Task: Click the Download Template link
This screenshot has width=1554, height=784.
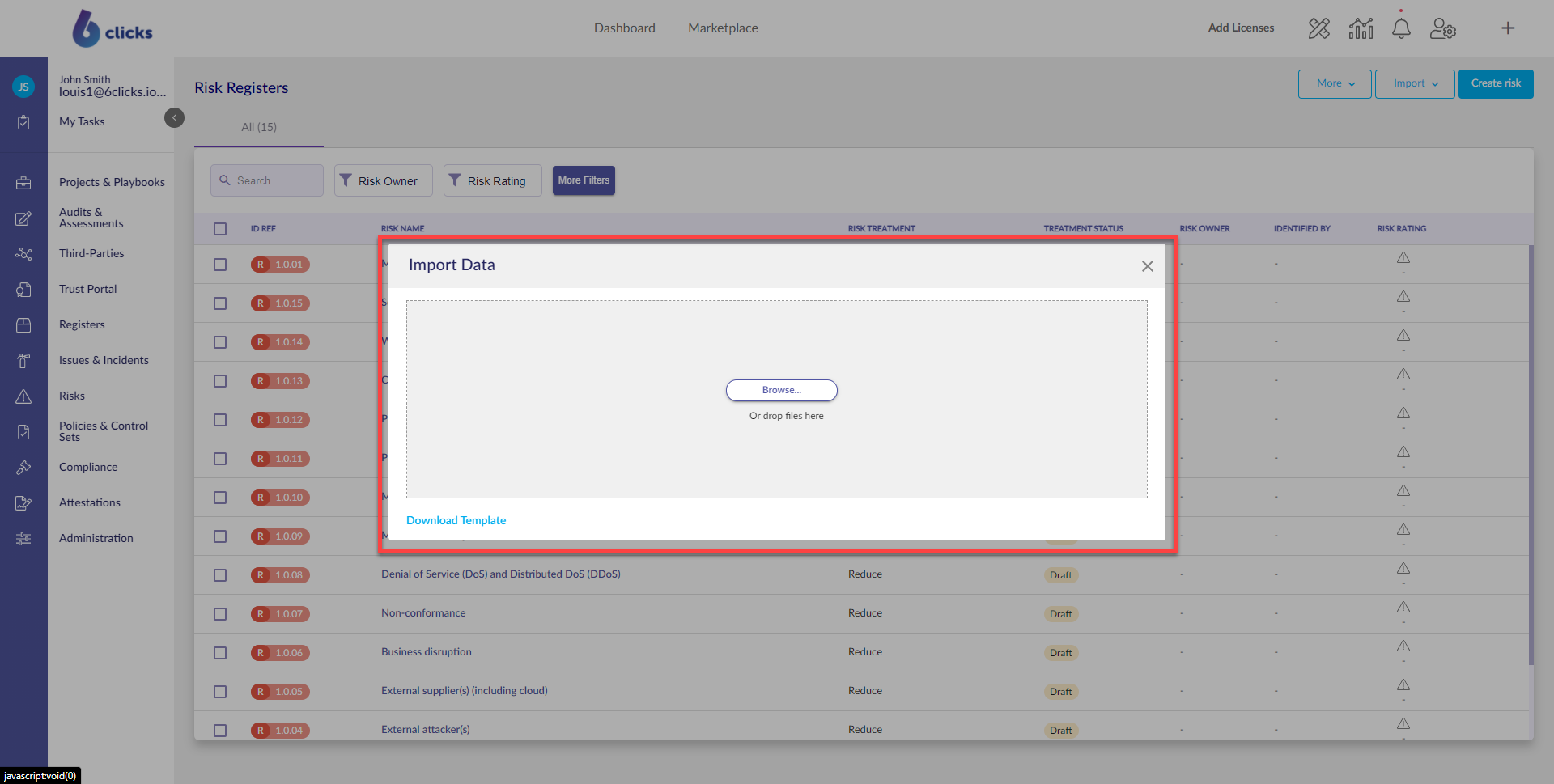Action: pos(456,520)
